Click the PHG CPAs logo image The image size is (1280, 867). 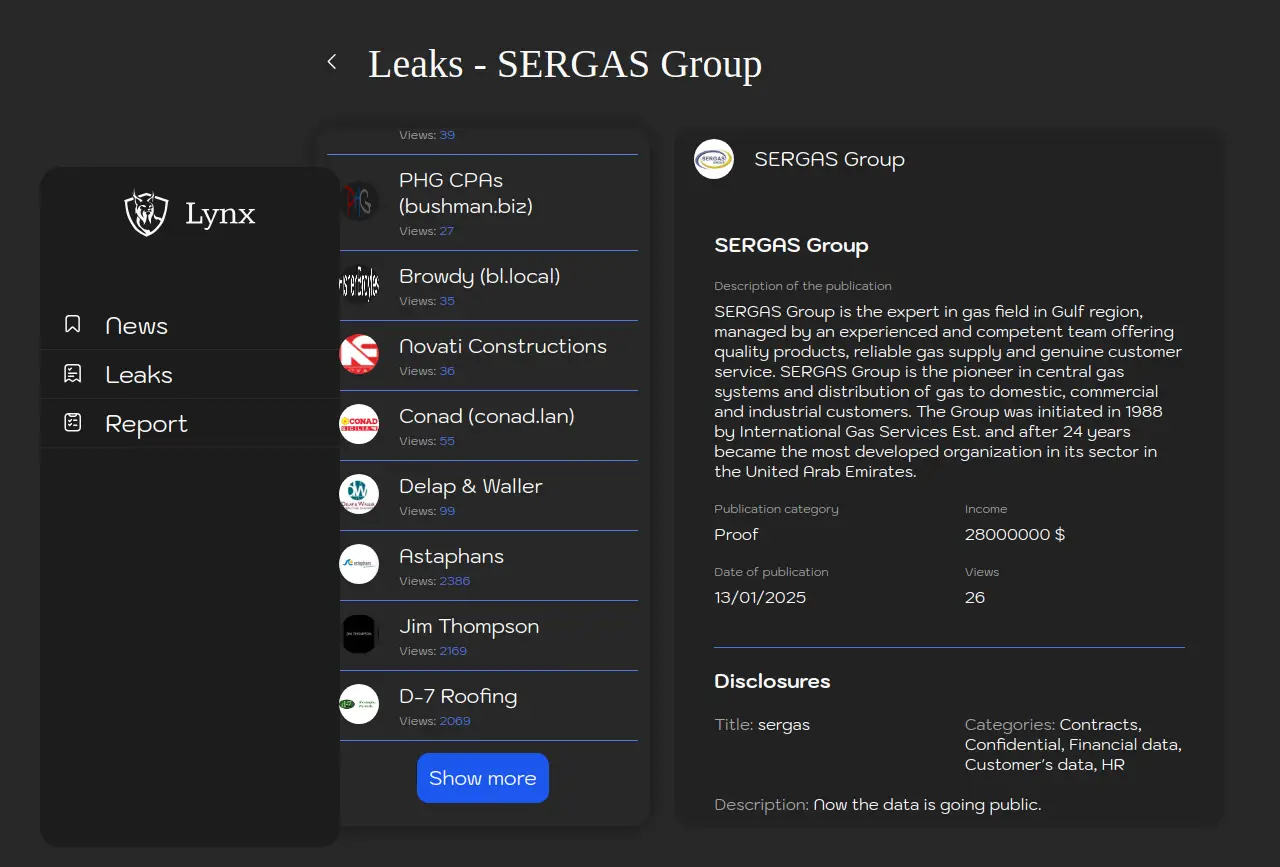[359, 201]
